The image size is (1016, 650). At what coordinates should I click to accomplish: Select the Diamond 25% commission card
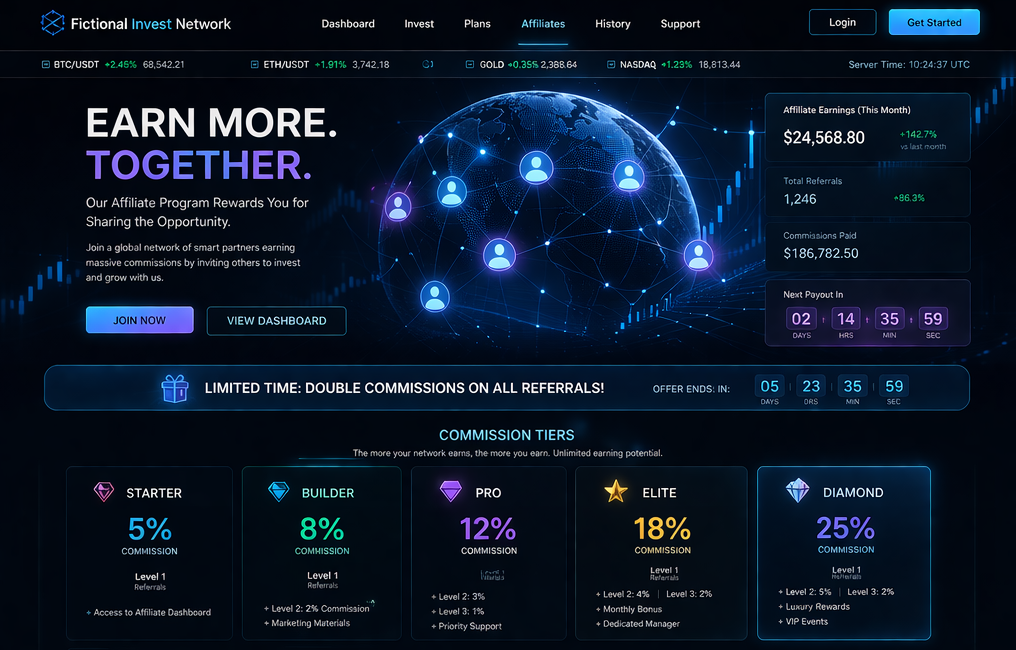tap(844, 552)
